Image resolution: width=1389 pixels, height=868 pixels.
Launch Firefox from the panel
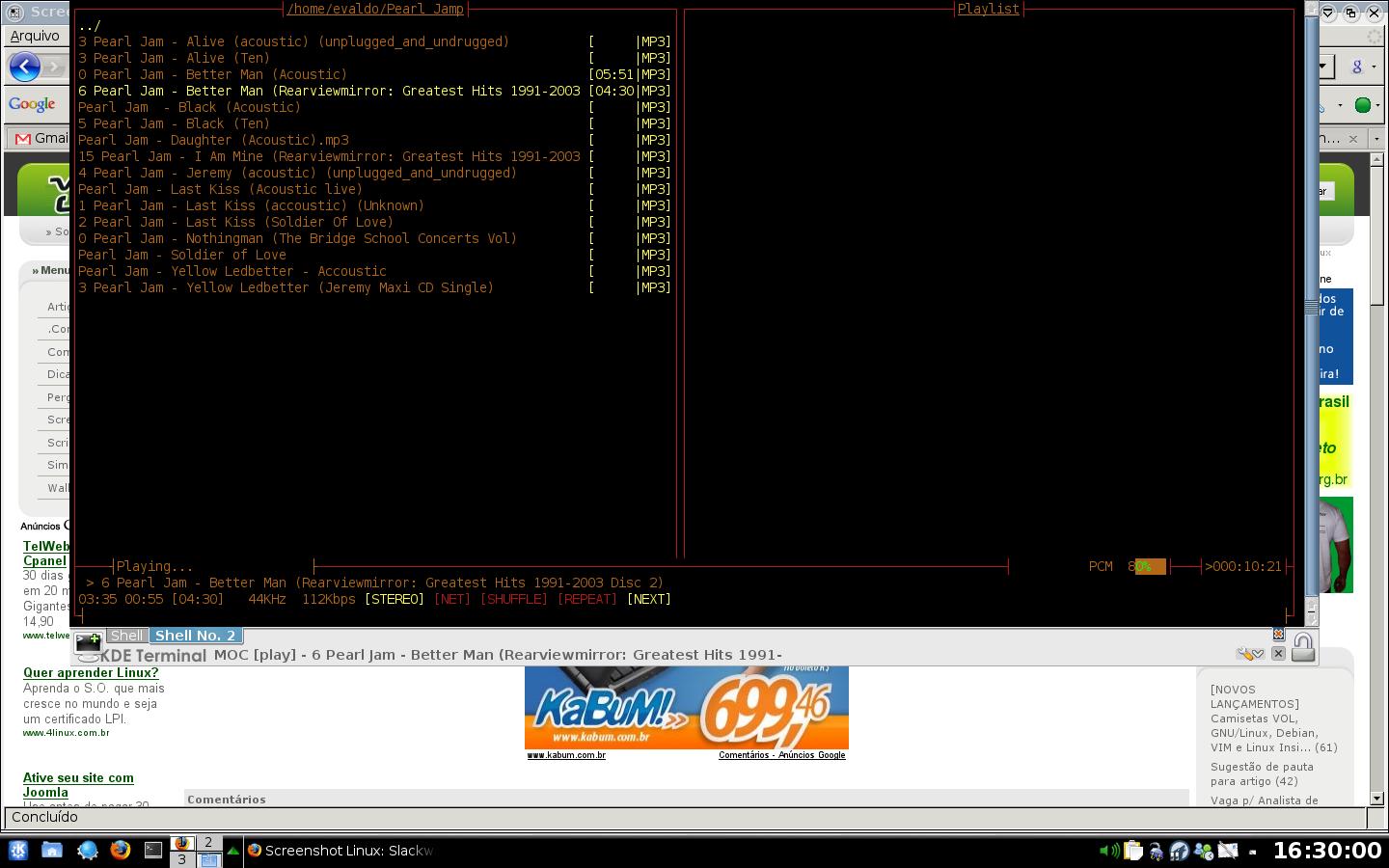click(x=120, y=850)
